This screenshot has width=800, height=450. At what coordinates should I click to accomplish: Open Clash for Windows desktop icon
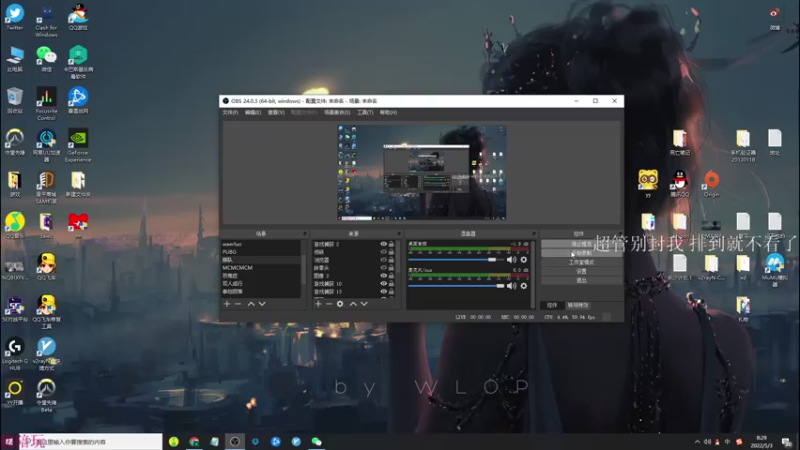tap(46, 20)
